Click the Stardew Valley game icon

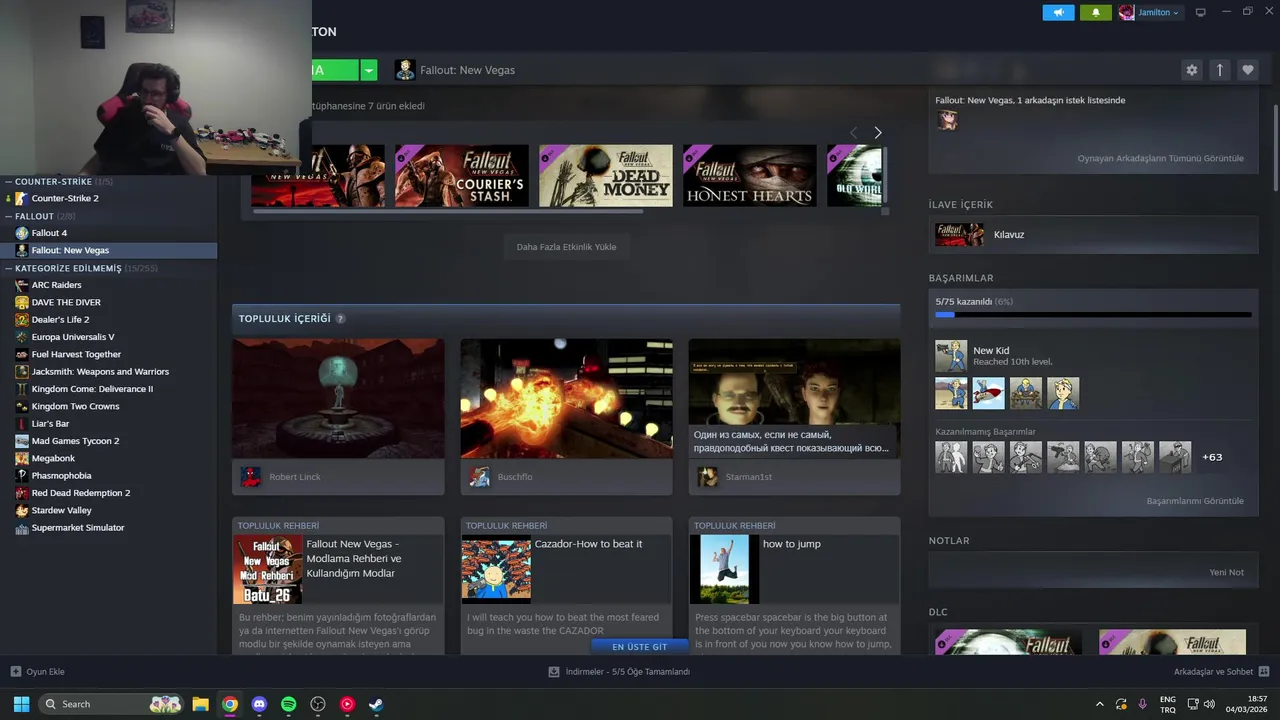tap(22, 510)
